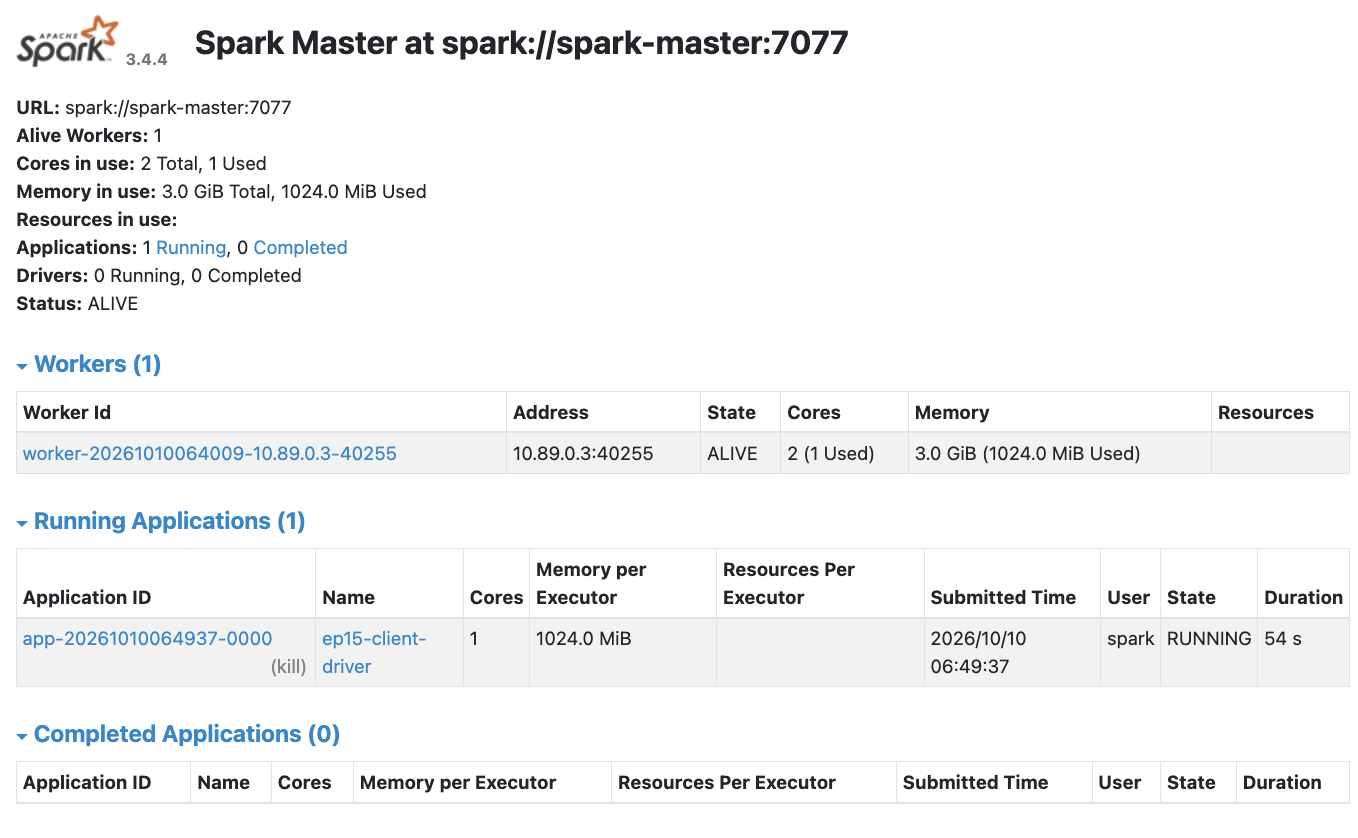This screenshot has height=838, width=1358.
Task: Open application app-20261010064937-0000
Action: click(147, 638)
